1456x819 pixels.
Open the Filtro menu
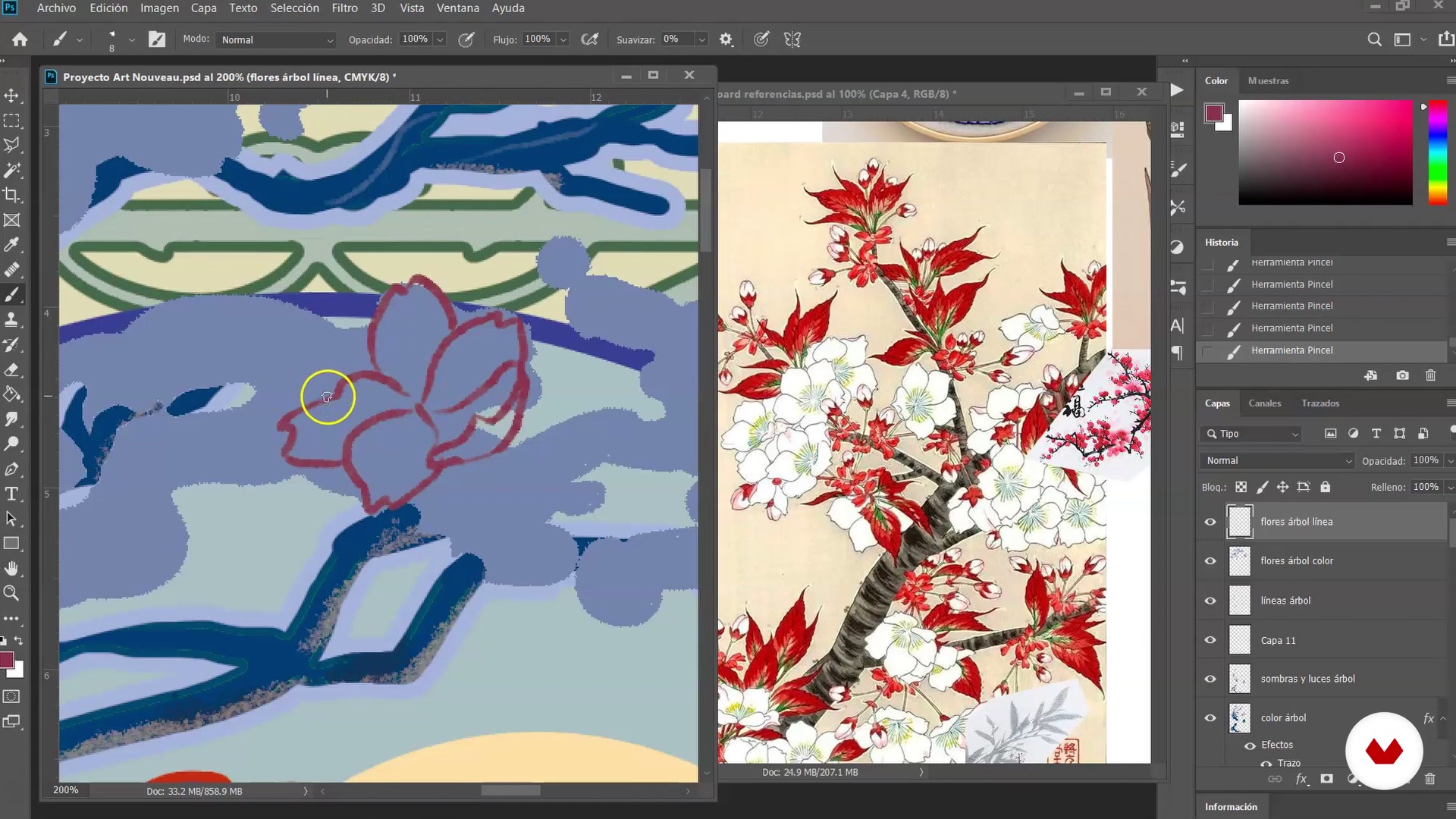(x=344, y=8)
